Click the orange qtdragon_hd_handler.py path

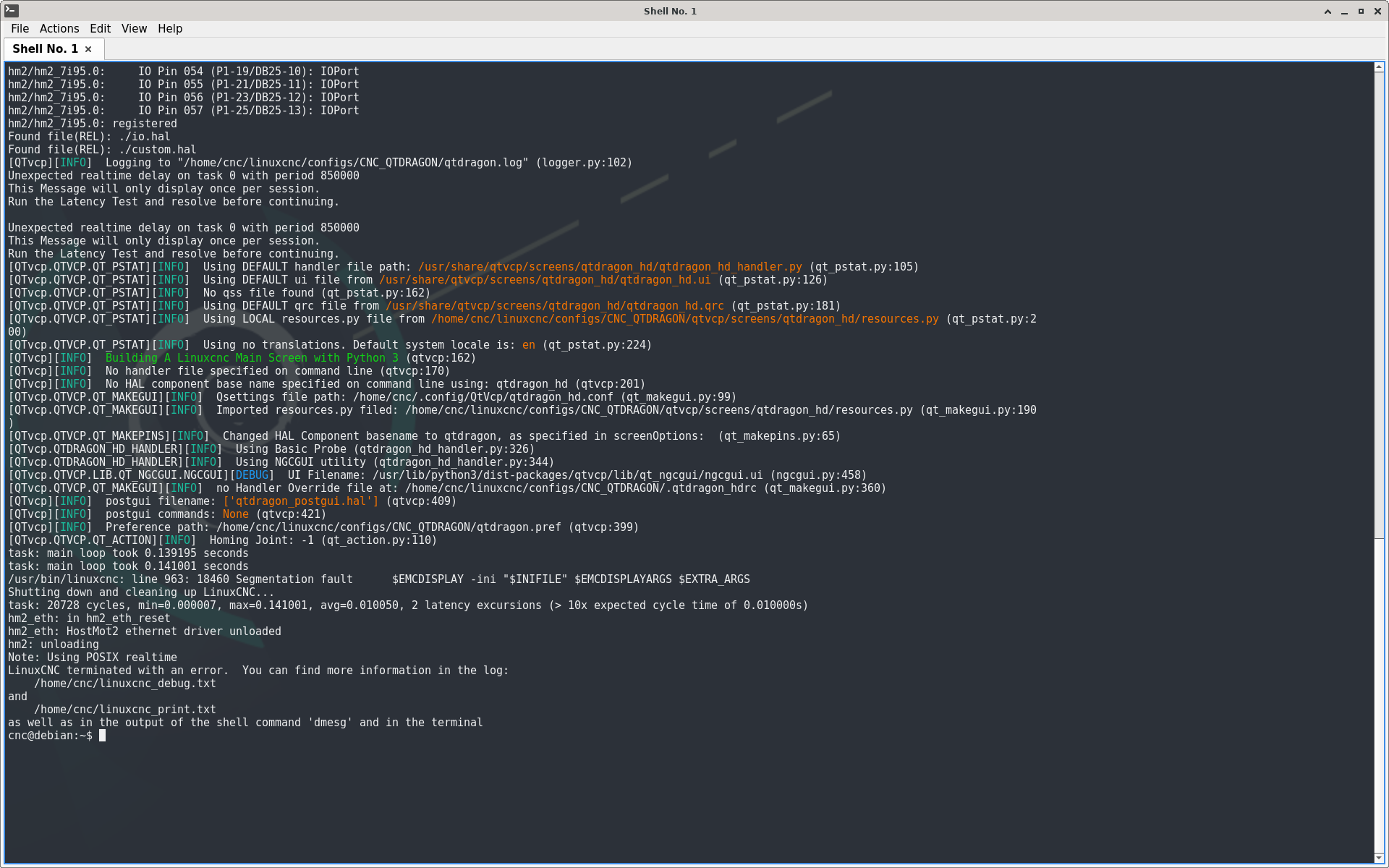click(x=610, y=267)
